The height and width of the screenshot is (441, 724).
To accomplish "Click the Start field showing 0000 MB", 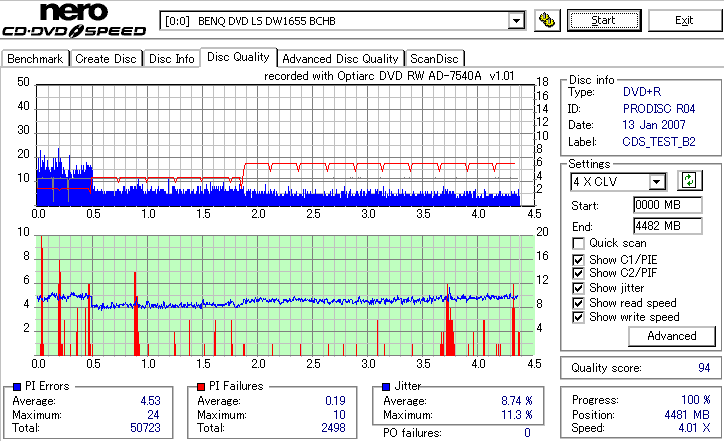I will [x=668, y=205].
